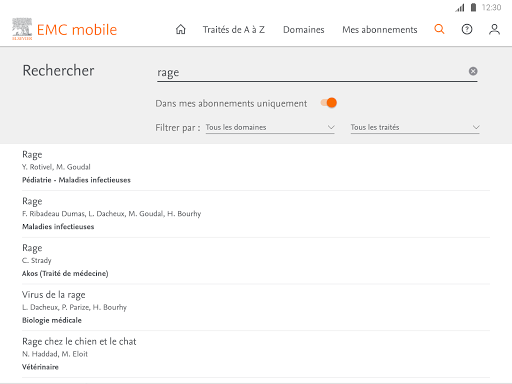Open Rage article by Y. Rotivel

pyautogui.click(x=256, y=167)
